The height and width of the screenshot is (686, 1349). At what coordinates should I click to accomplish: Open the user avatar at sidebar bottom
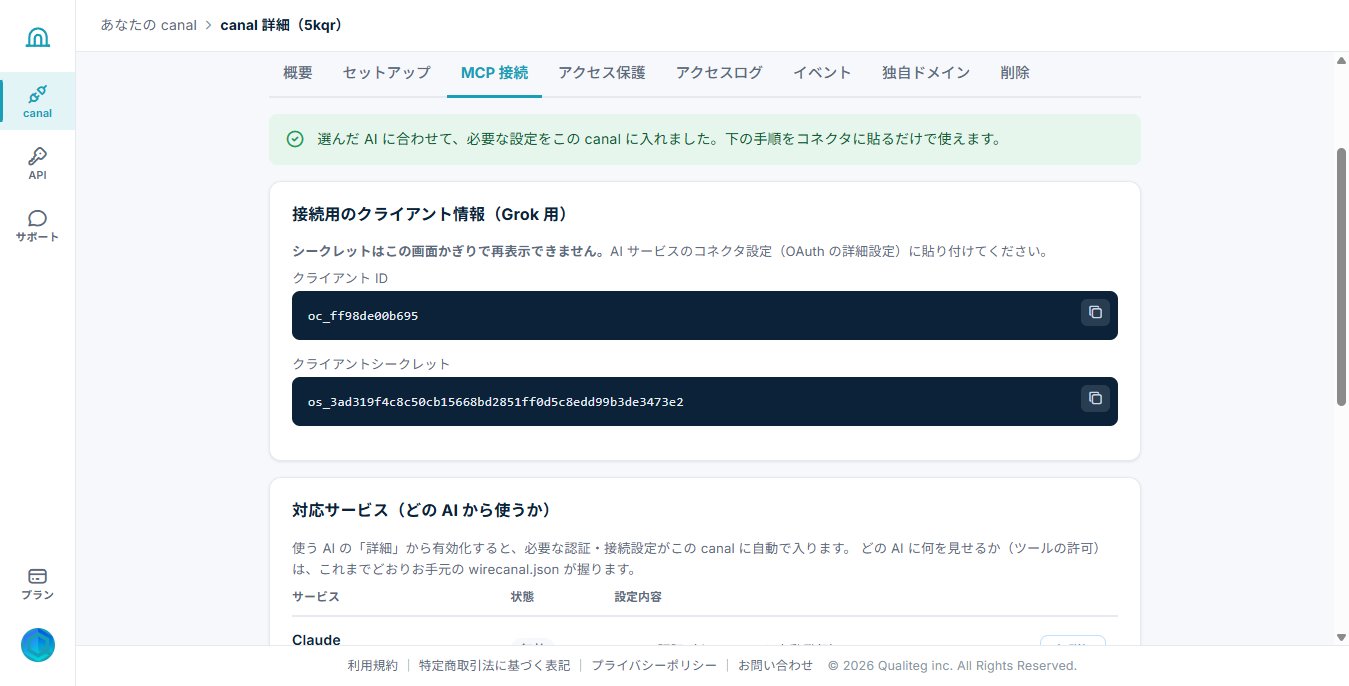coord(38,645)
